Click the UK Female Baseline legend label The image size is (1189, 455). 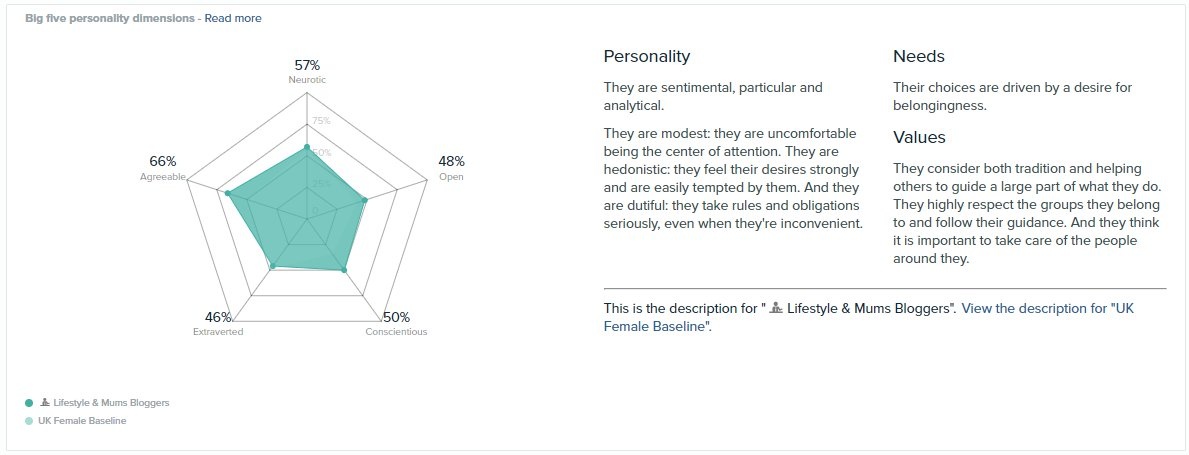coord(82,421)
